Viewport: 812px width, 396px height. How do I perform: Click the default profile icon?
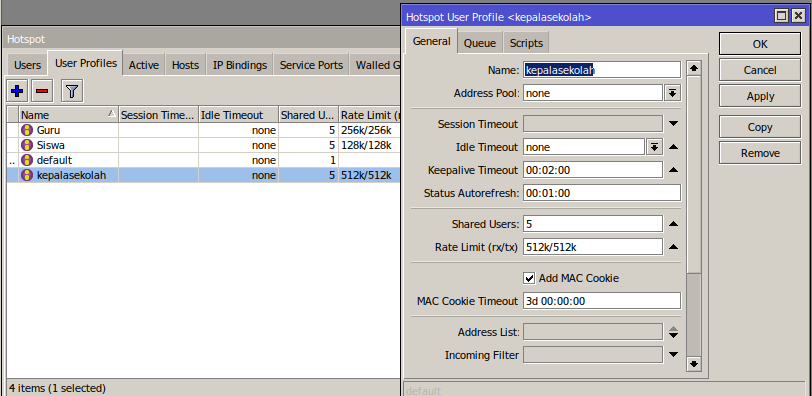click(26, 160)
